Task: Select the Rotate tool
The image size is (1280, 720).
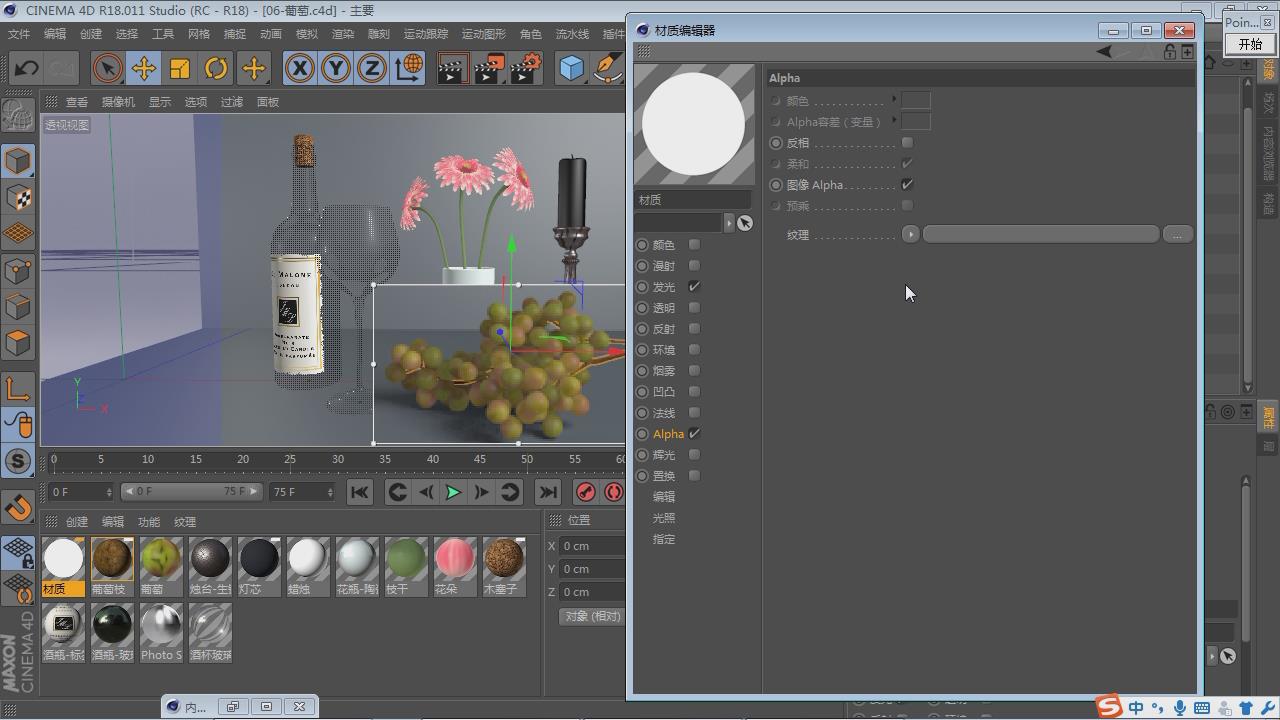Action: pos(216,68)
